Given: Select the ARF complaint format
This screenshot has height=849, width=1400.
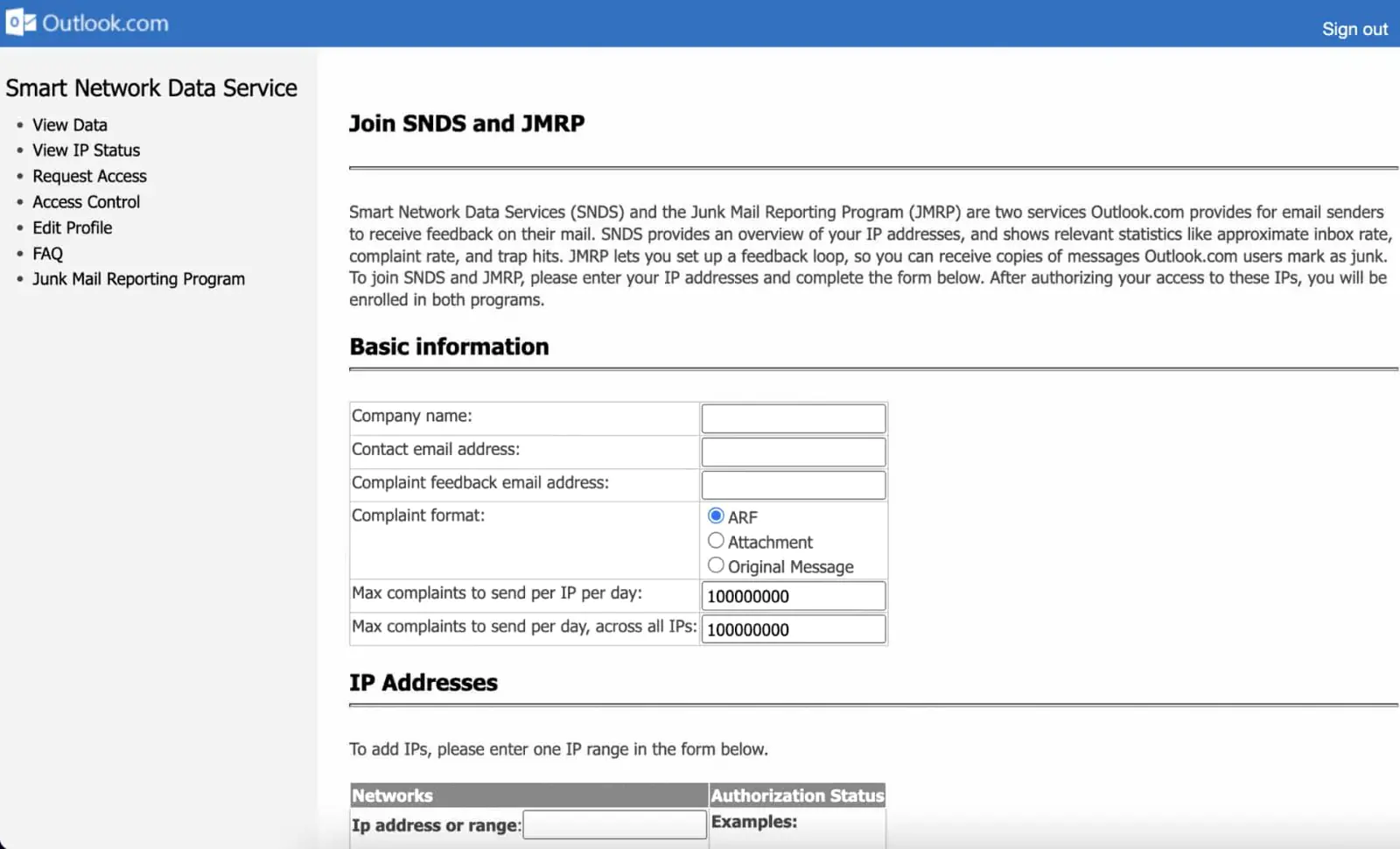Looking at the screenshot, I should pos(716,516).
